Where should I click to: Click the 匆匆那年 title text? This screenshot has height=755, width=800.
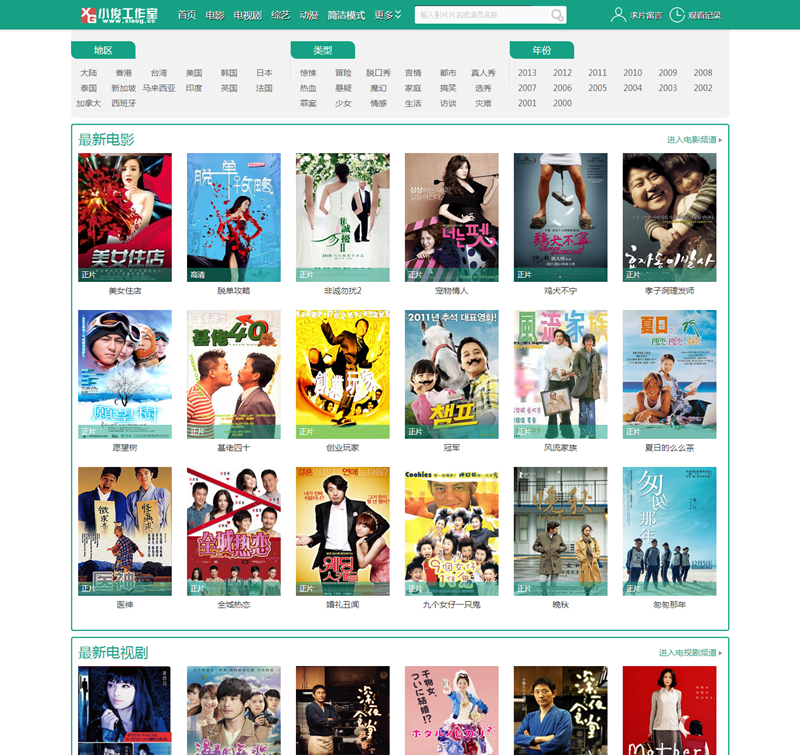tap(669, 605)
